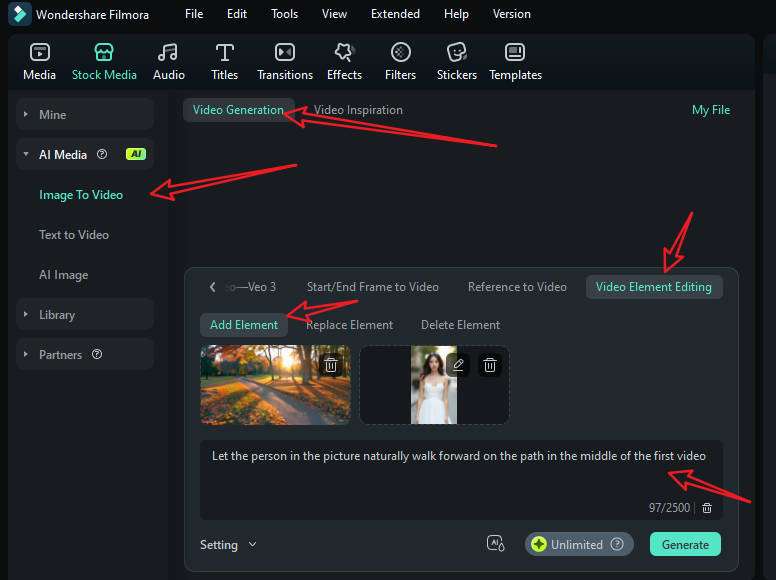Open Text to Video in sidebar

point(74,235)
